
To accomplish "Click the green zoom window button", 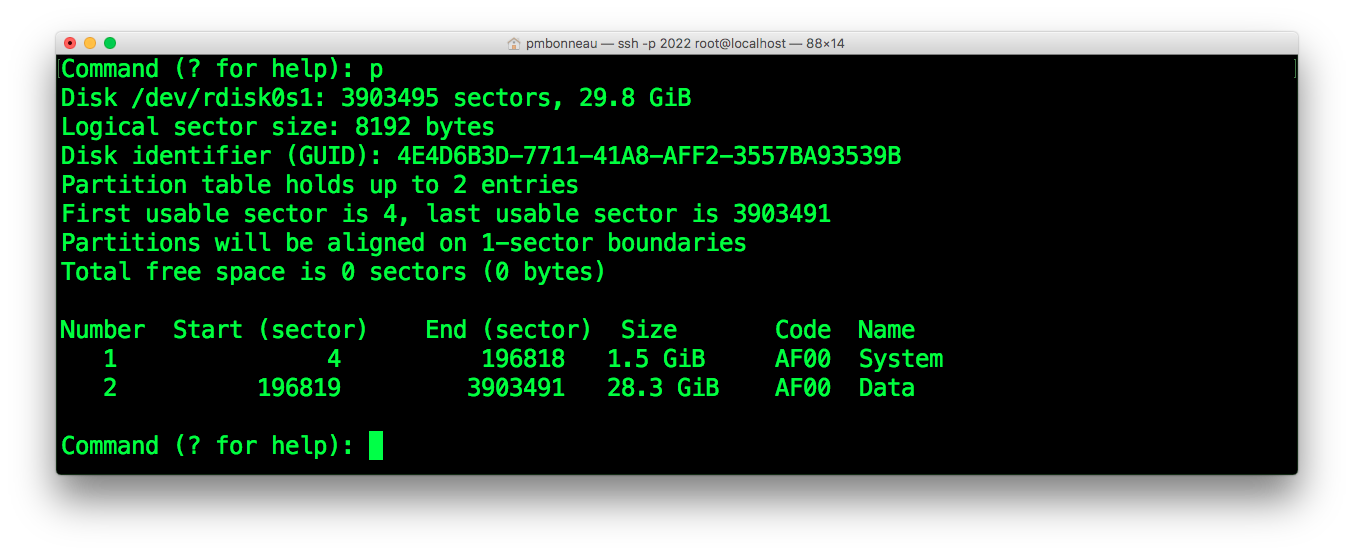I will pos(110,43).
